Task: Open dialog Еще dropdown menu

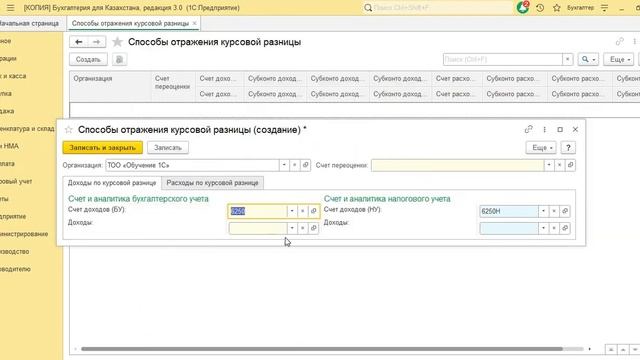Action: (541, 148)
